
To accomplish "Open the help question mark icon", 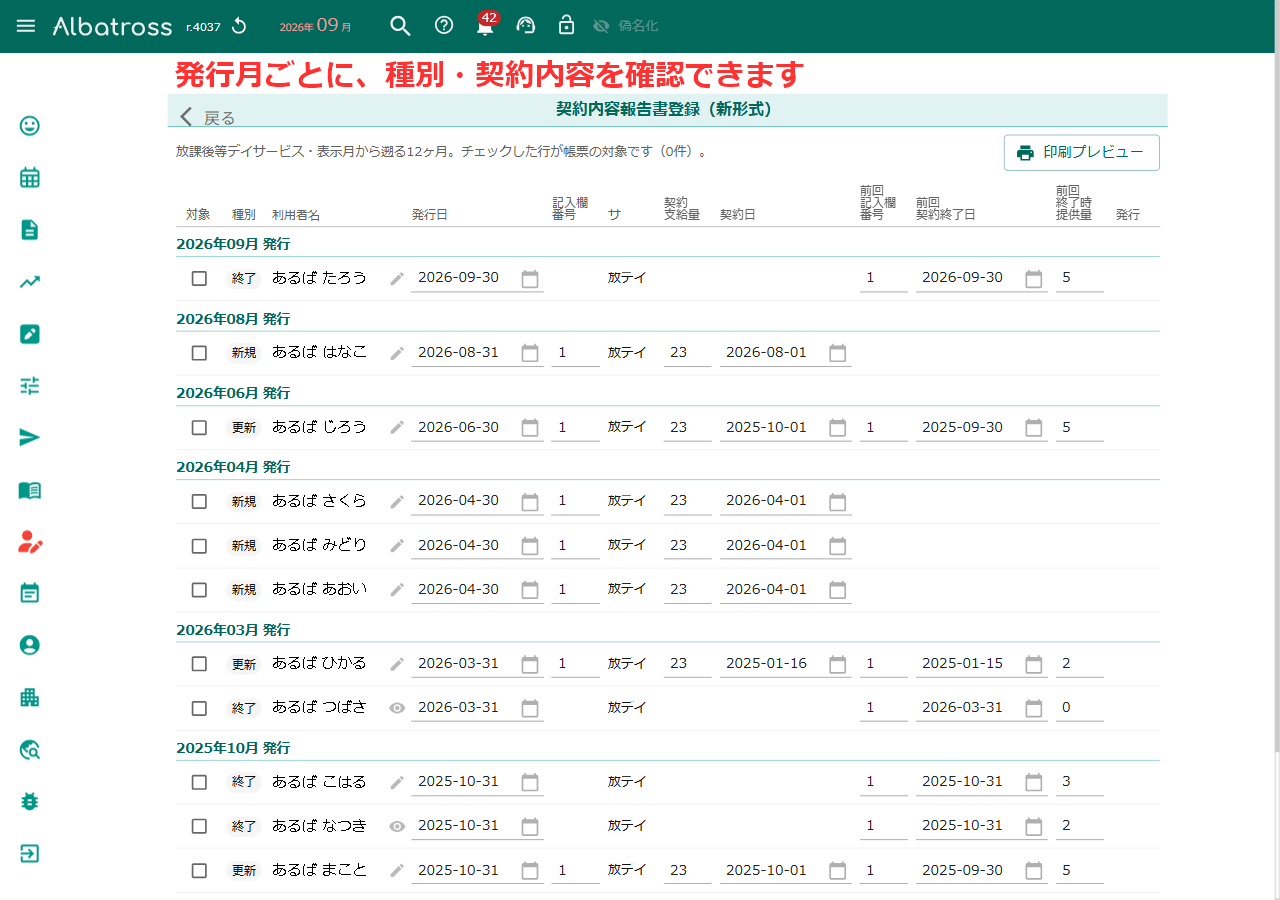I will [444, 26].
